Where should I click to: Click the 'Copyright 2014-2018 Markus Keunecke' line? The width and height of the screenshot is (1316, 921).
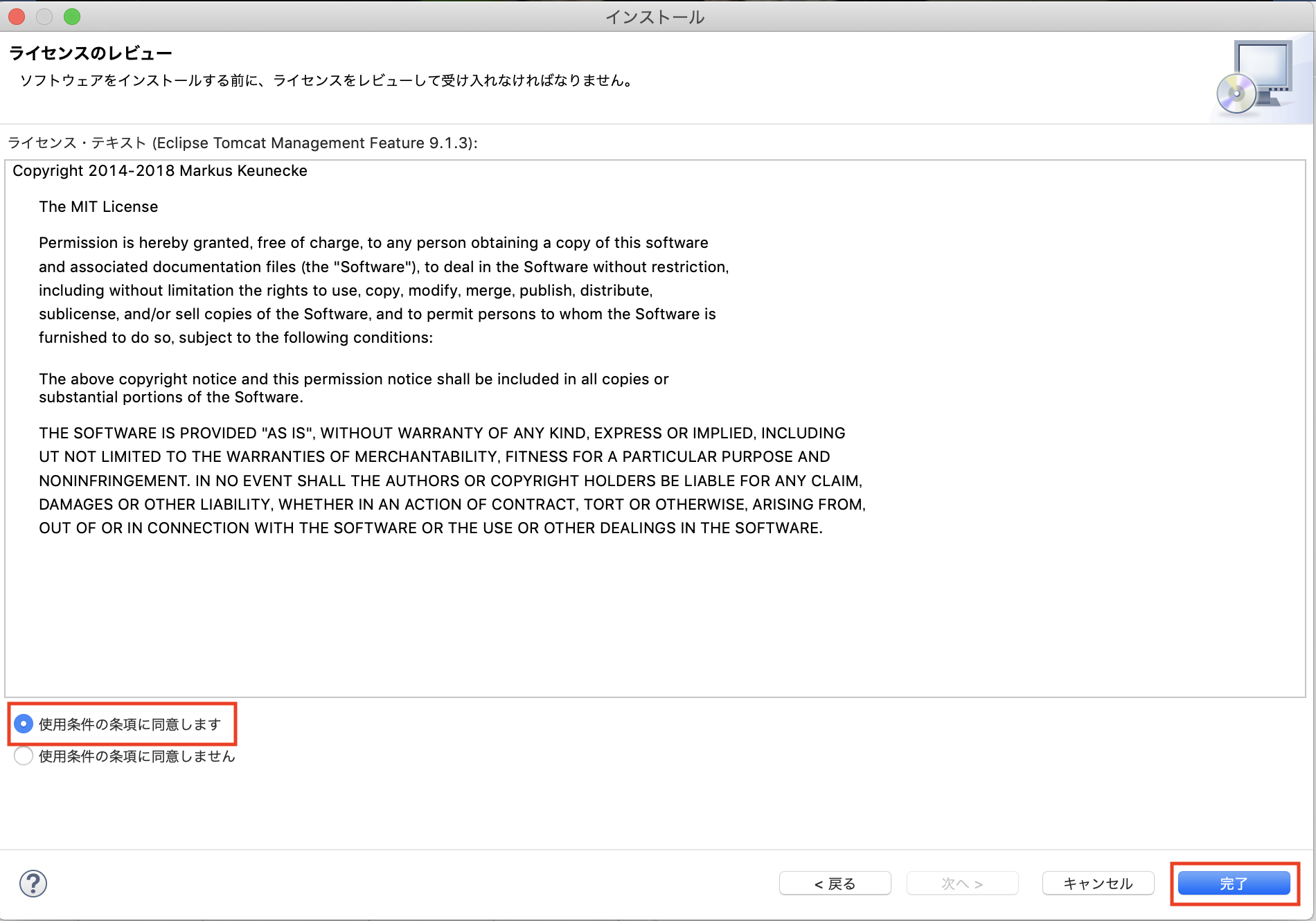coord(160,171)
